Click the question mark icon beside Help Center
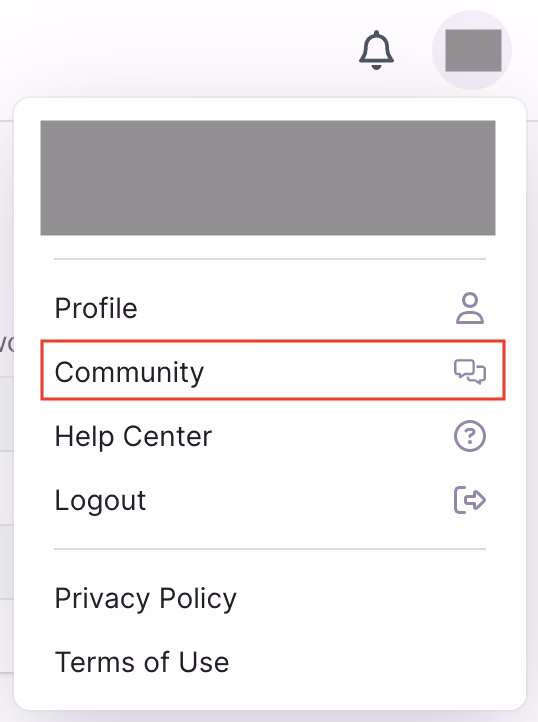 (470, 436)
